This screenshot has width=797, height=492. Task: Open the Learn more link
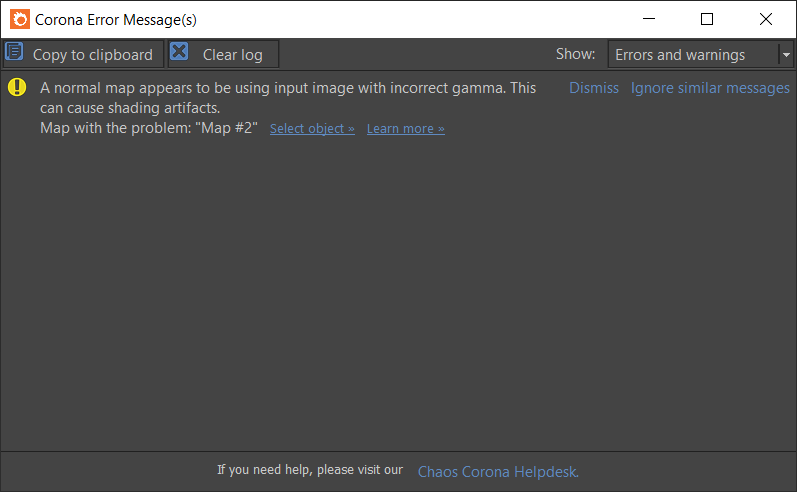coord(406,129)
